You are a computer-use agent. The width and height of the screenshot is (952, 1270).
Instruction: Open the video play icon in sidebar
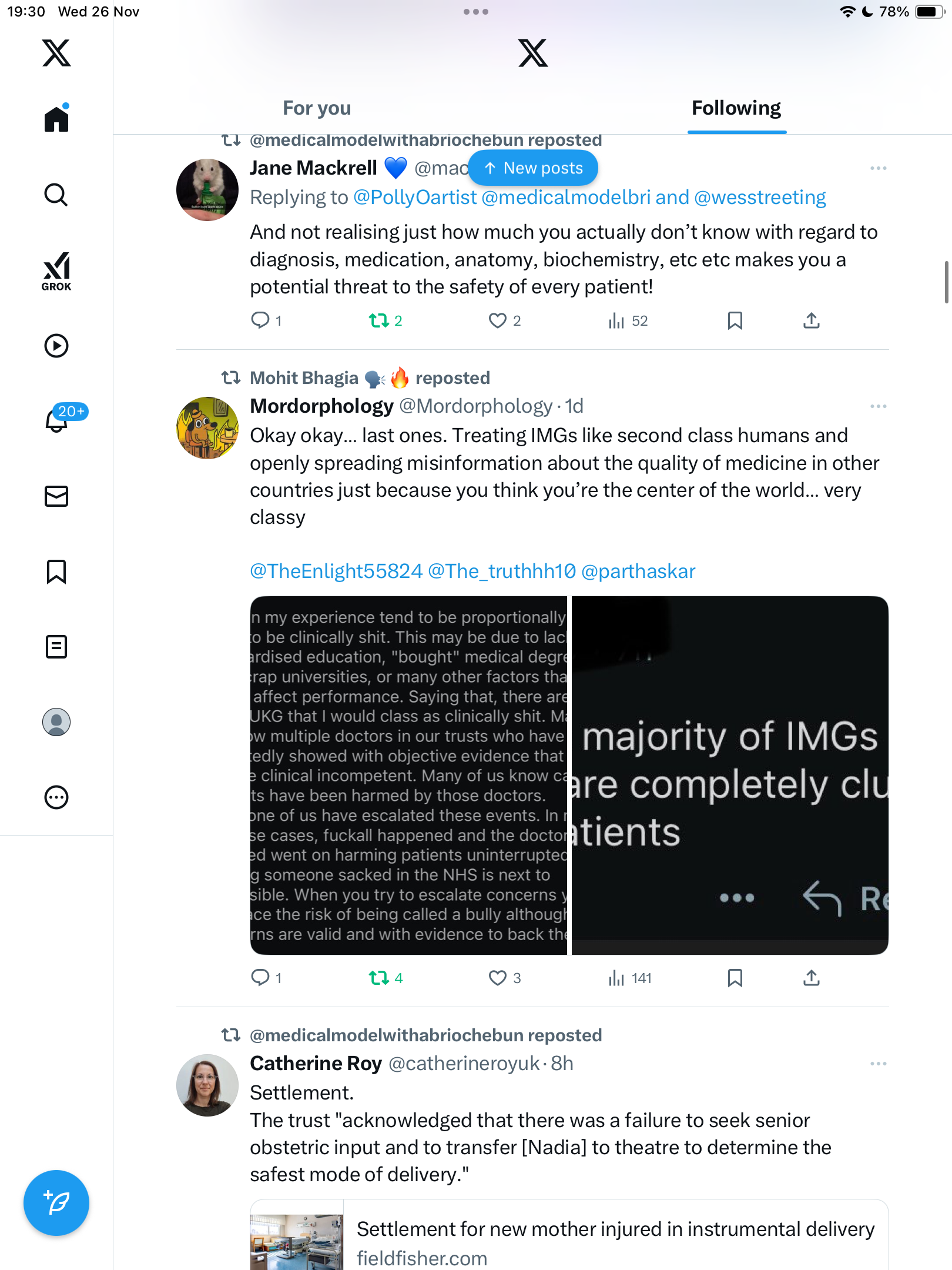click(56, 346)
